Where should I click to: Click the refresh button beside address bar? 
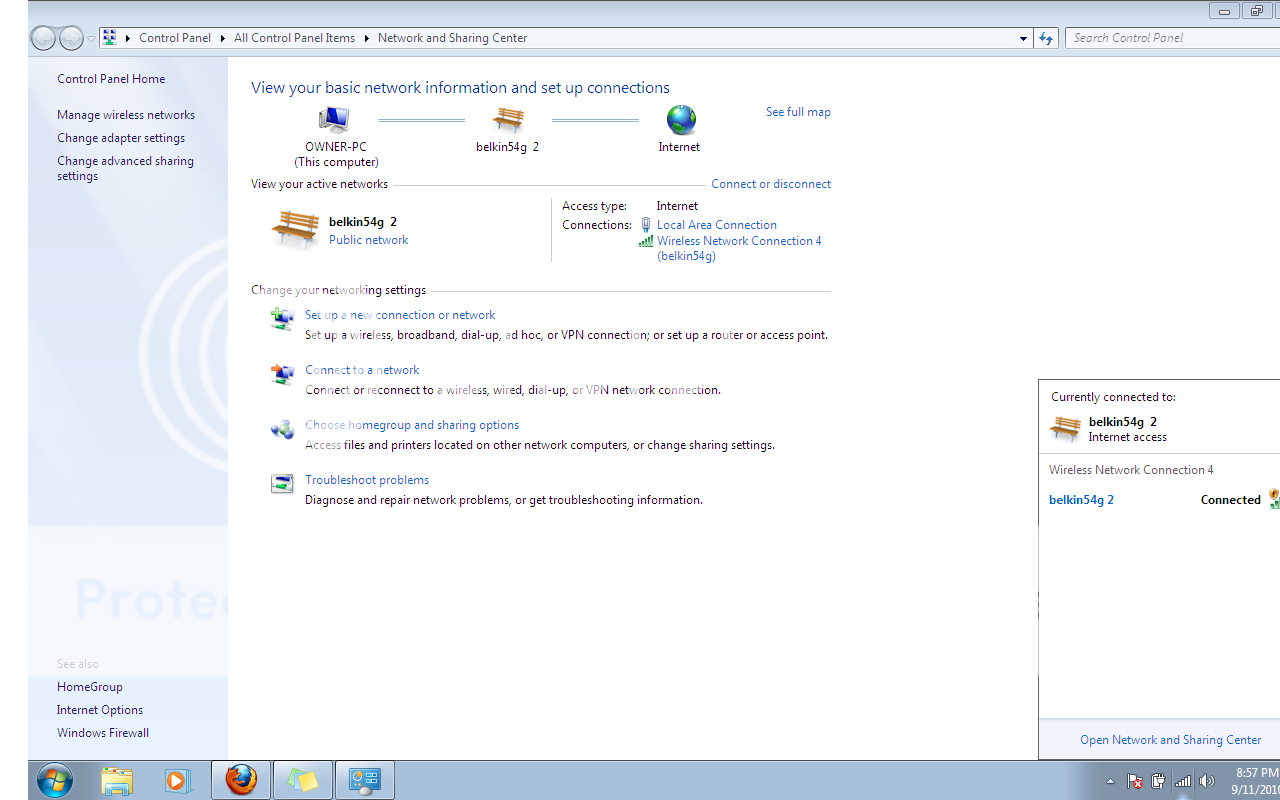coord(1046,38)
